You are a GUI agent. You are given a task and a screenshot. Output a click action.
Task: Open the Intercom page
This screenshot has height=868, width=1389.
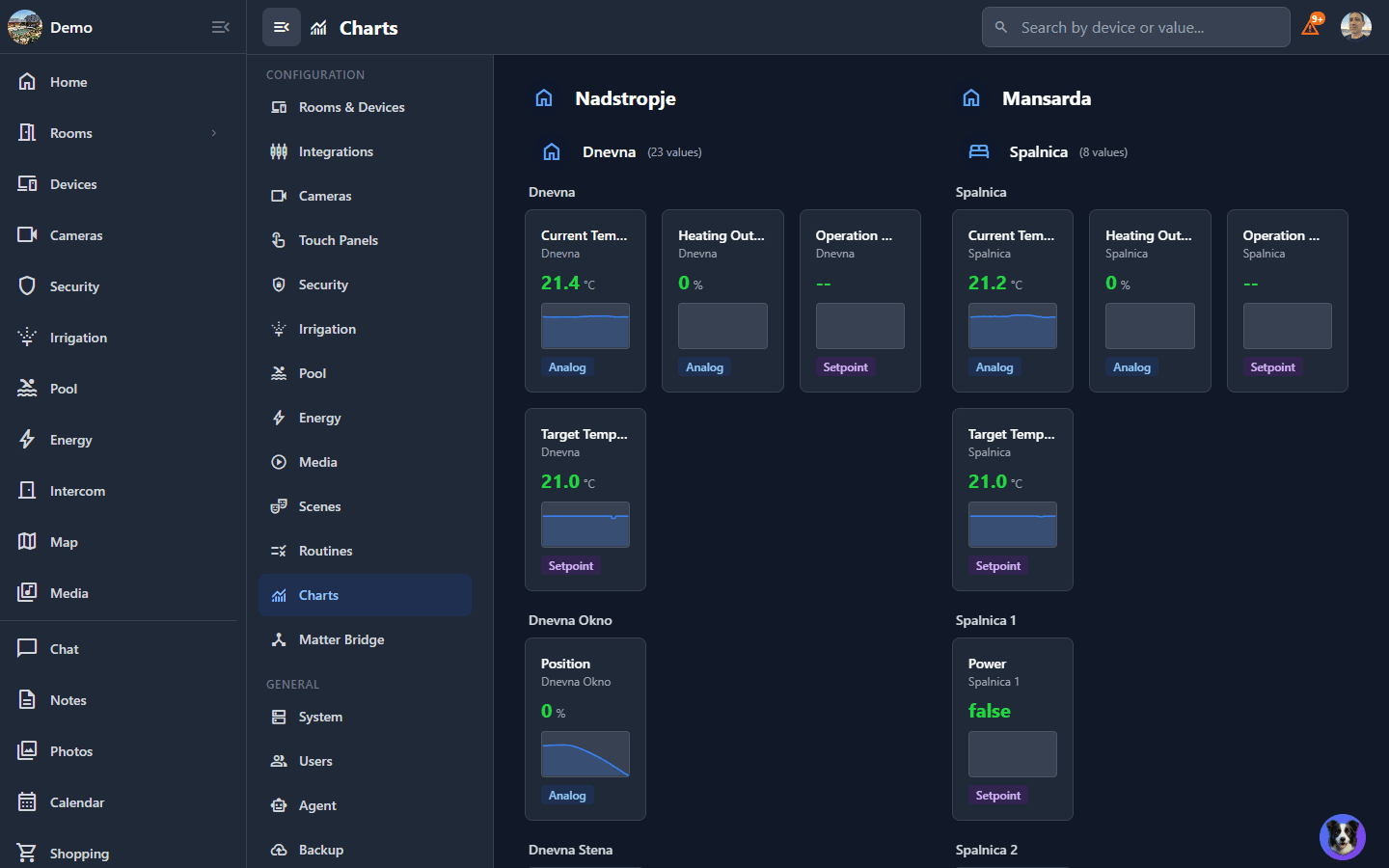click(78, 490)
